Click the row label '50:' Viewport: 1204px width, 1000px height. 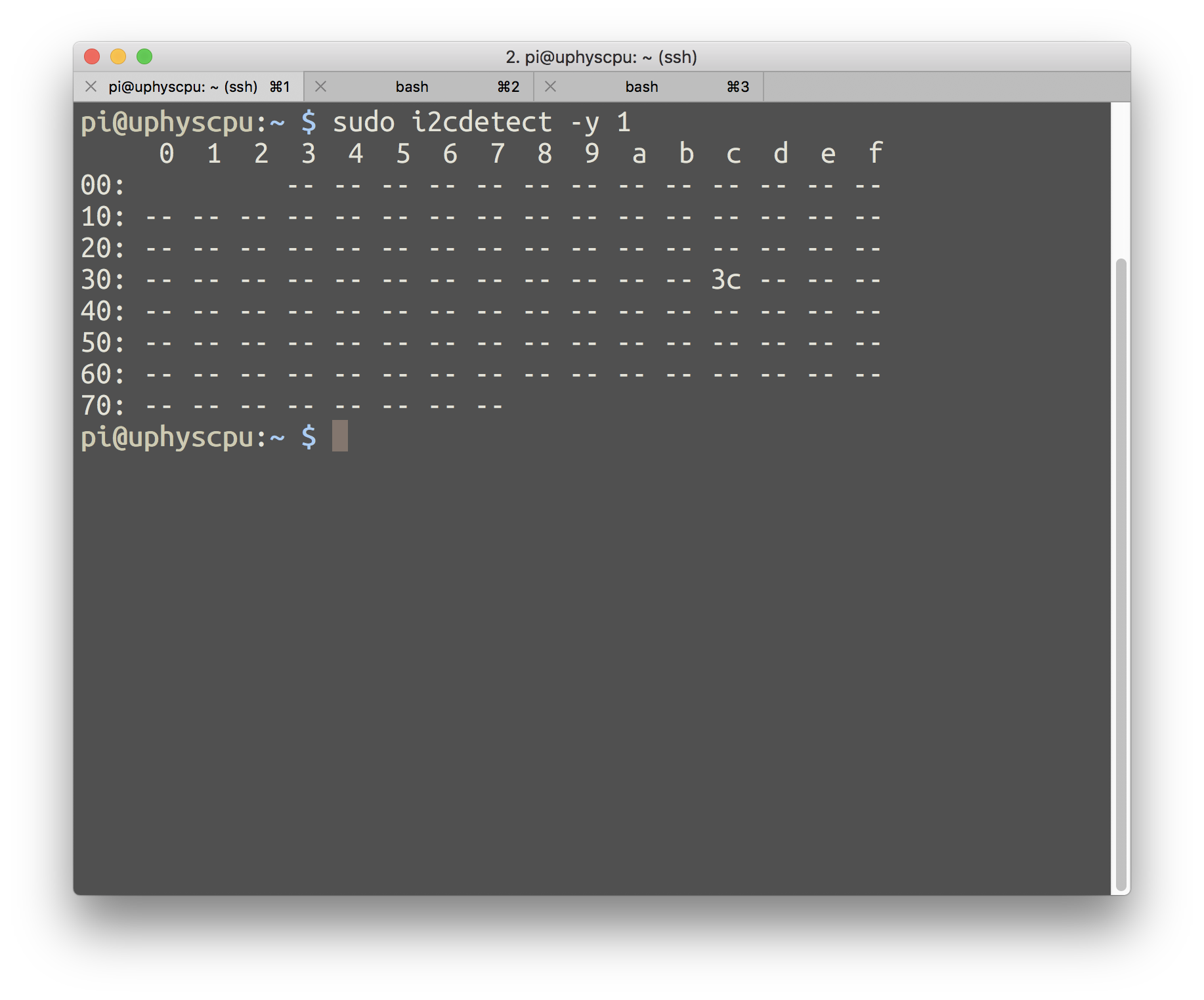tap(103, 343)
